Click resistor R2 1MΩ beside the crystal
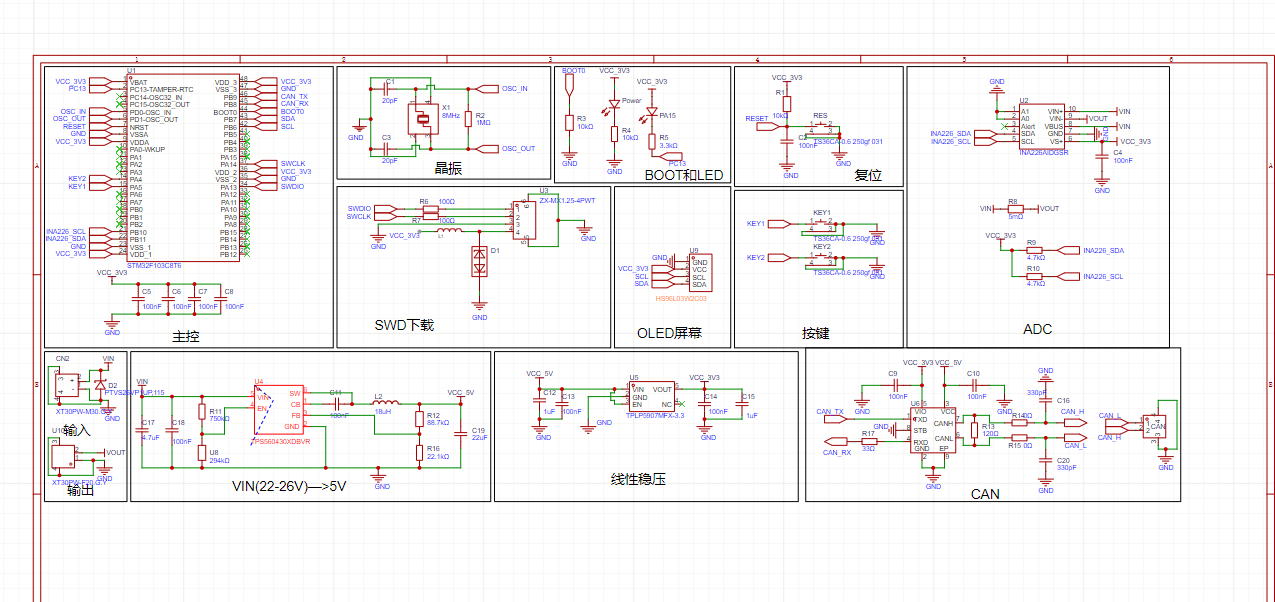Image resolution: width=1275 pixels, height=602 pixels. [x=468, y=119]
